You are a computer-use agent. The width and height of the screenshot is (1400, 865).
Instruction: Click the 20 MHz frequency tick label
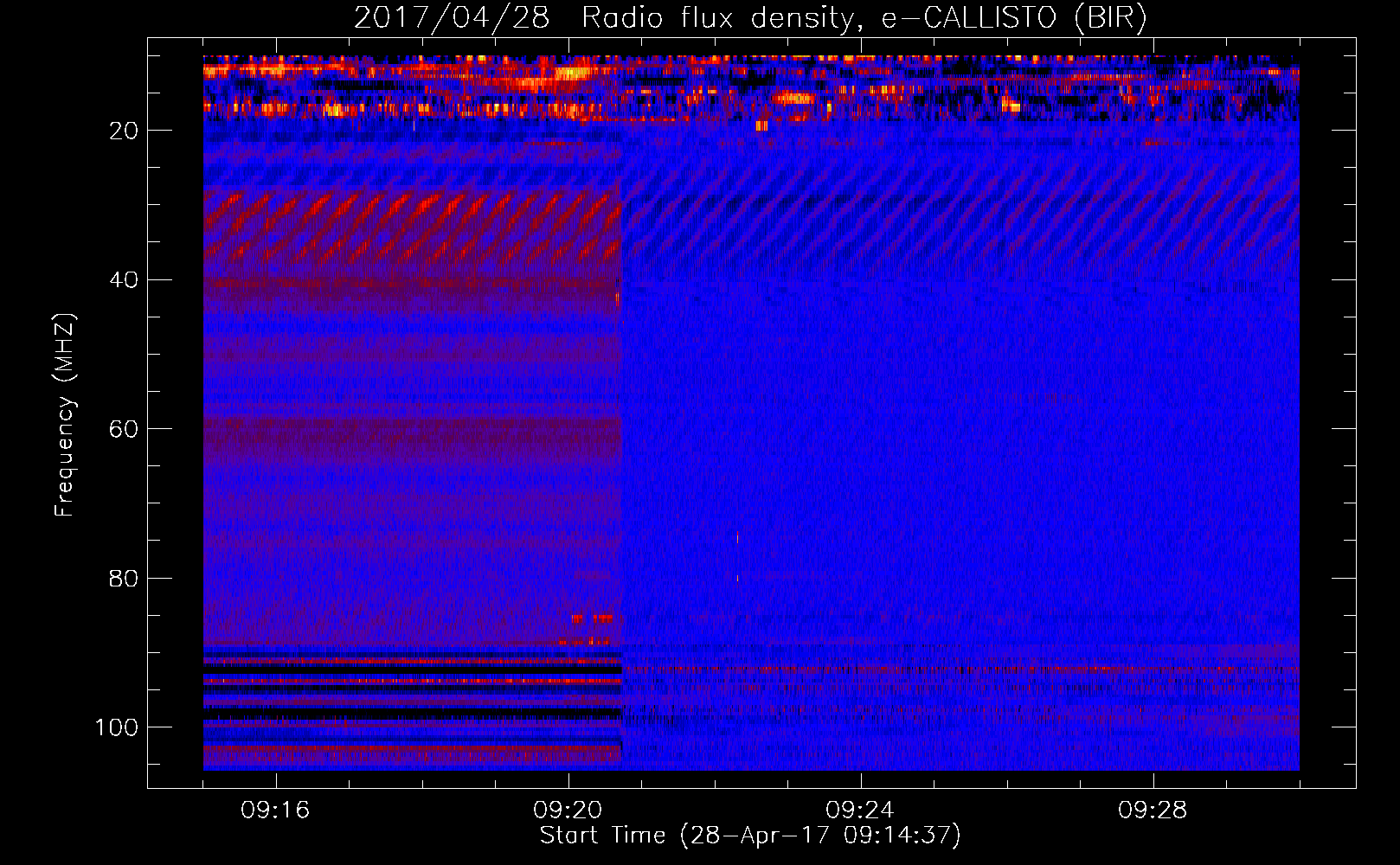click(125, 131)
